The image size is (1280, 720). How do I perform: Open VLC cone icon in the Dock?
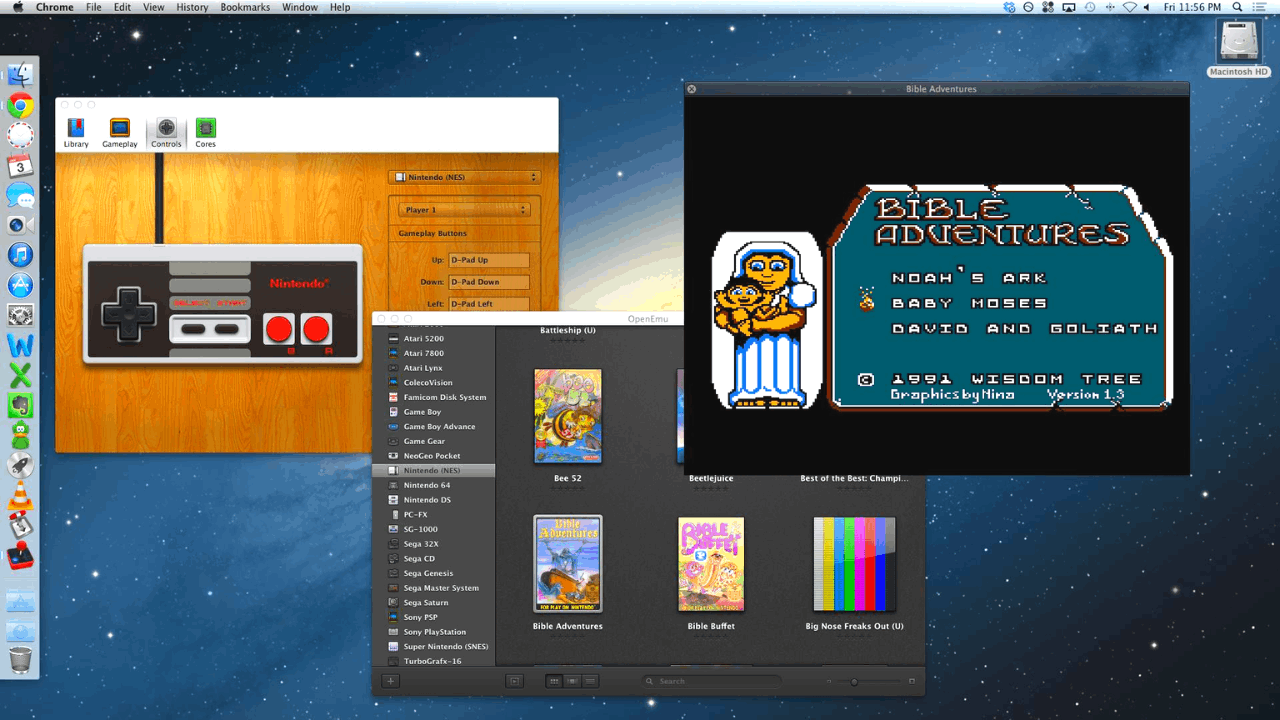click(x=21, y=496)
